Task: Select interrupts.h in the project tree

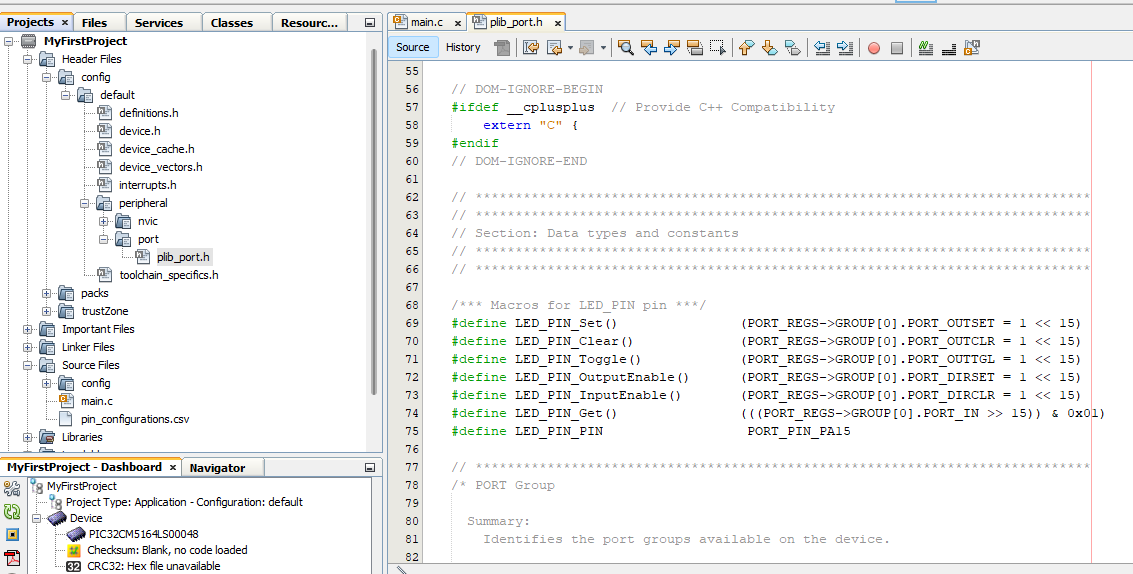Action: 147,185
